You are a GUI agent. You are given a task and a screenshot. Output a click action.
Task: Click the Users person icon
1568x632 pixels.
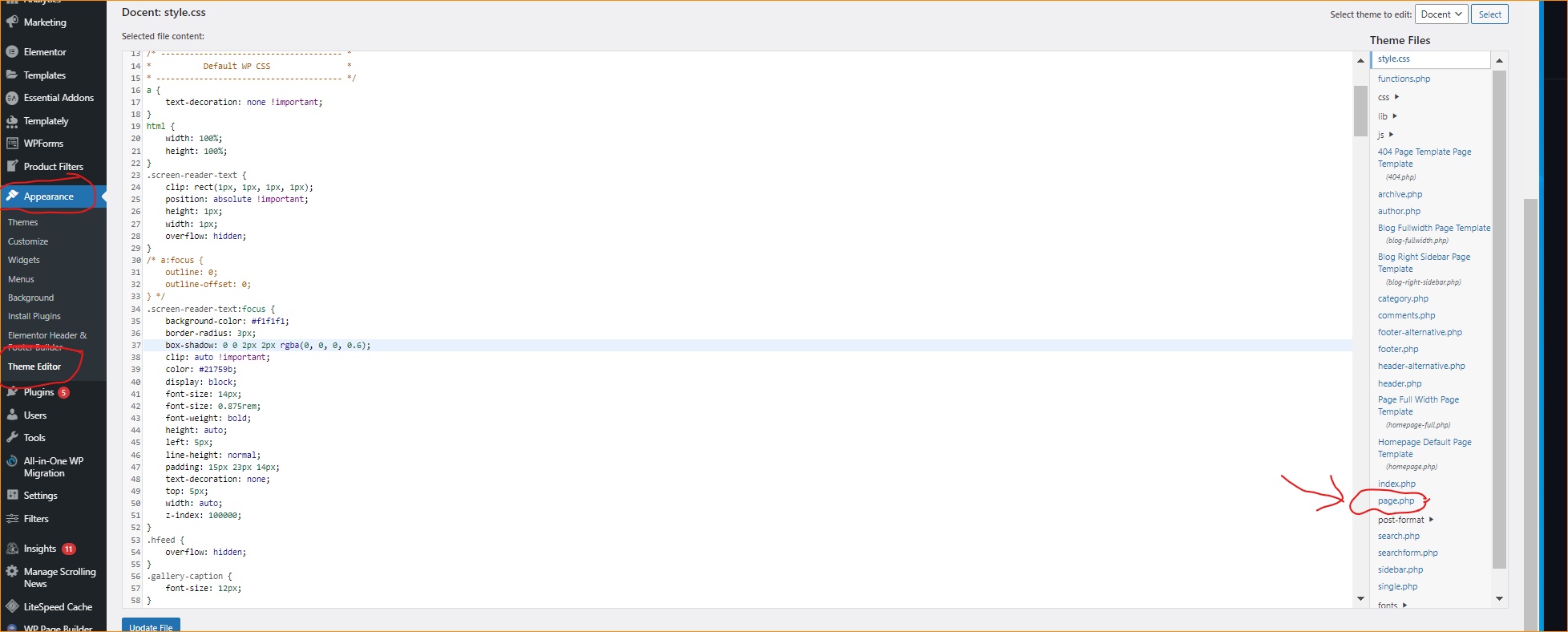(x=12, y=415)
